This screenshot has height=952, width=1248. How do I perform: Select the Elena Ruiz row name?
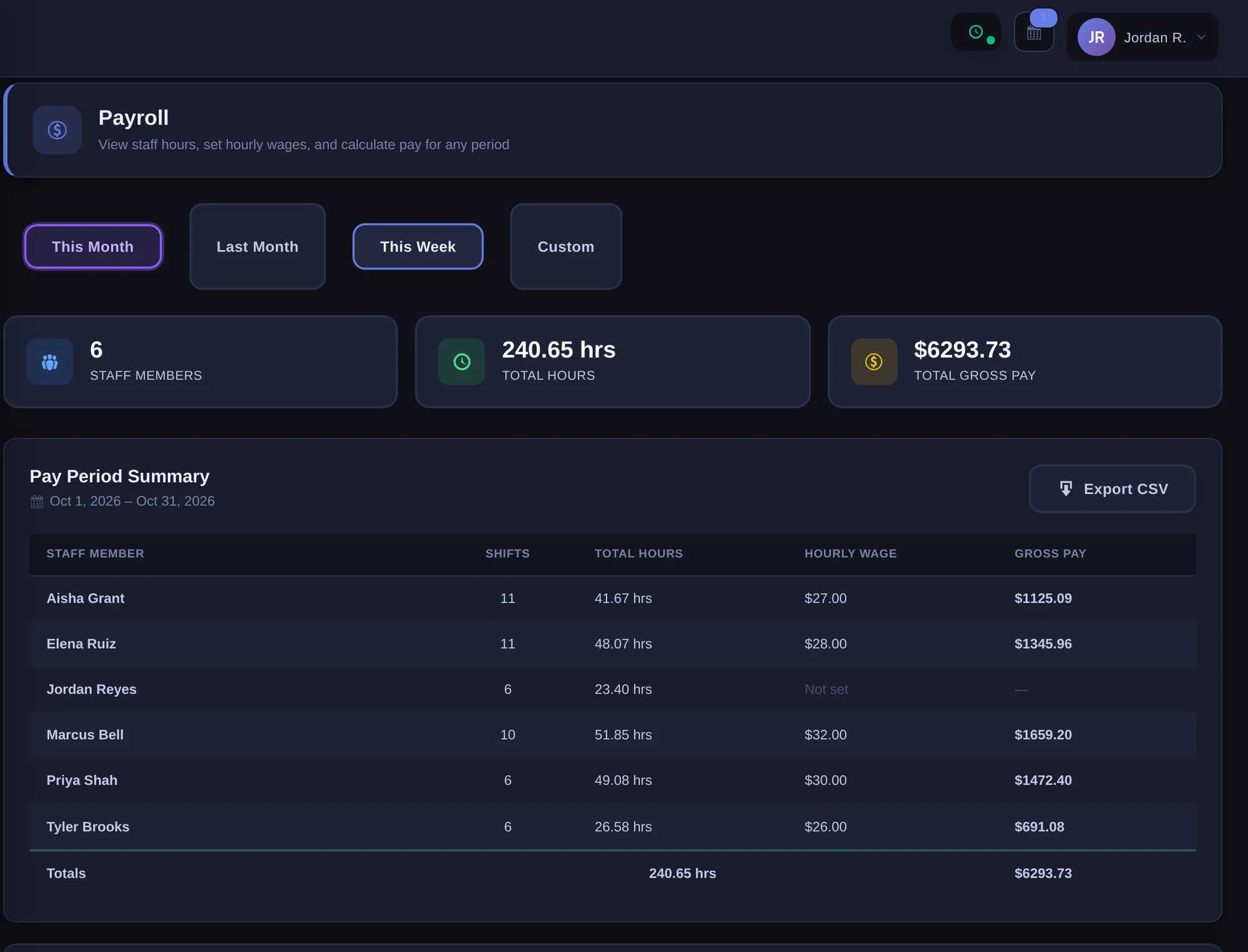click(x=82, y=644)
